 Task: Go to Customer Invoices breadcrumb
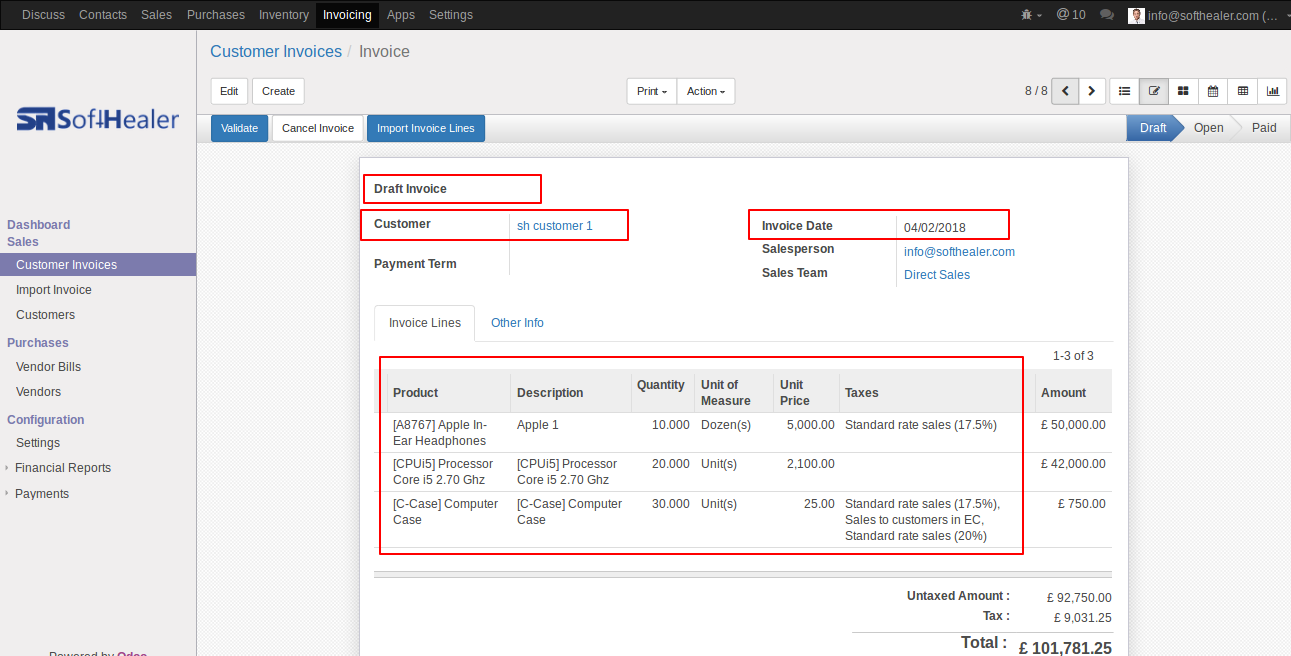click(x=276, y=51)
